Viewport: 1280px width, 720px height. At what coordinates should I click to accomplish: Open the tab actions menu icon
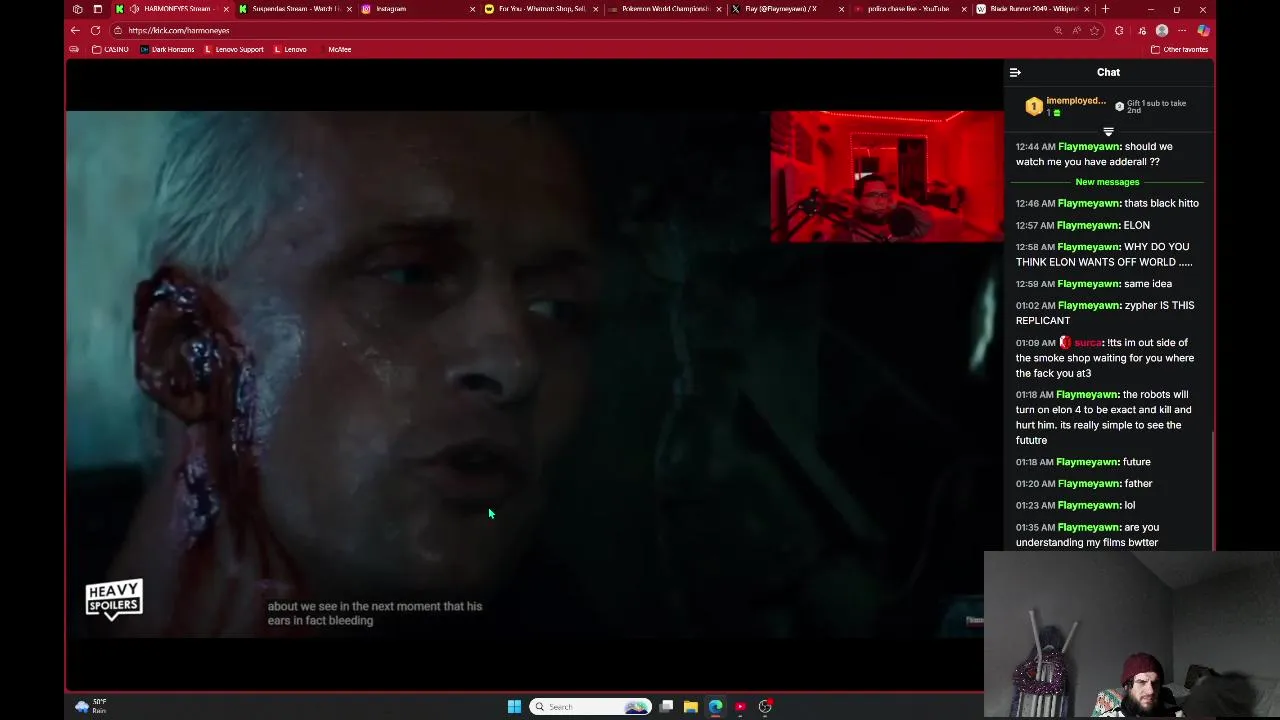pos(97,9)
